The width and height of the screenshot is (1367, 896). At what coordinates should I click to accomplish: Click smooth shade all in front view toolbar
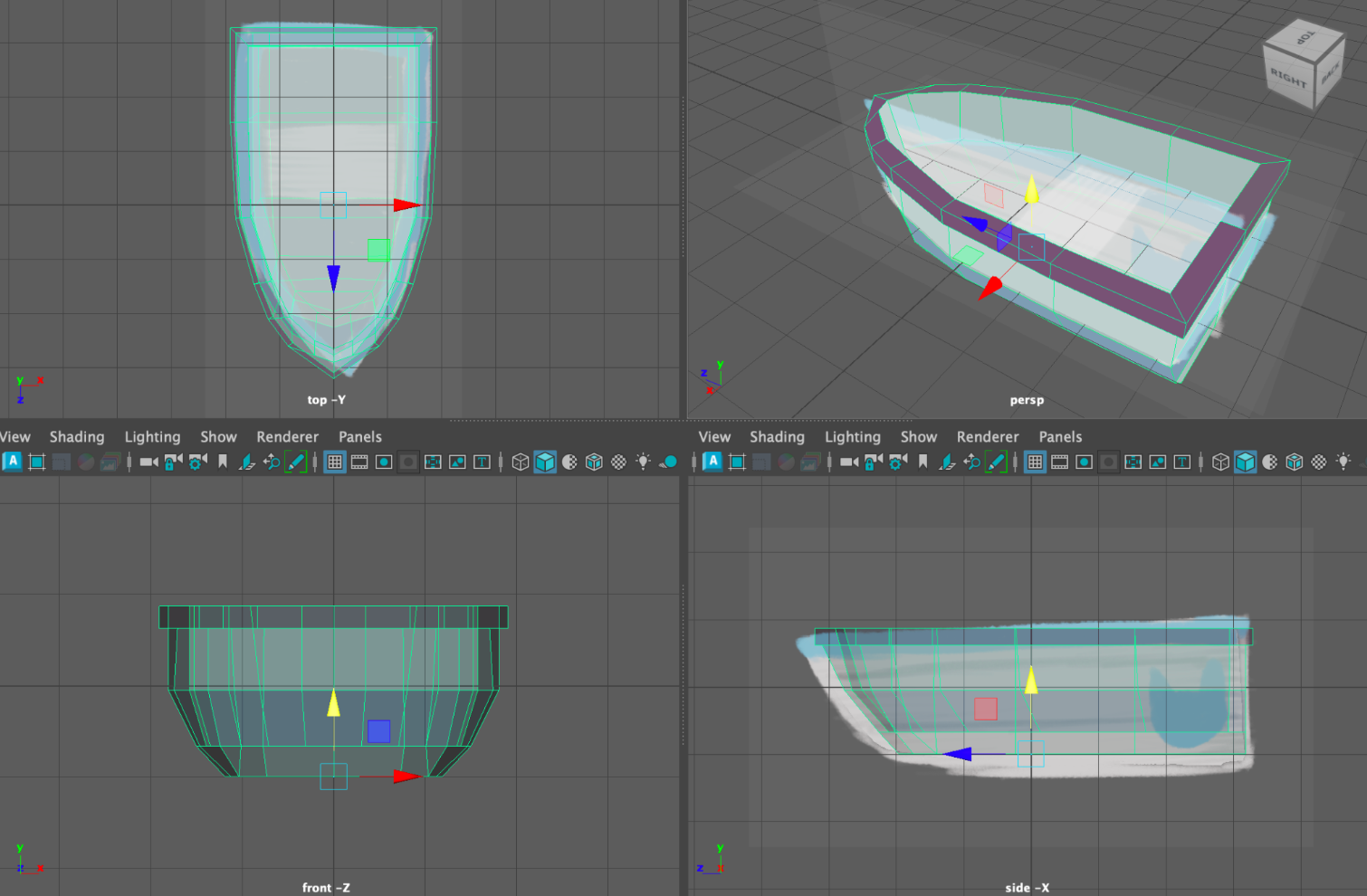(545, 462)
